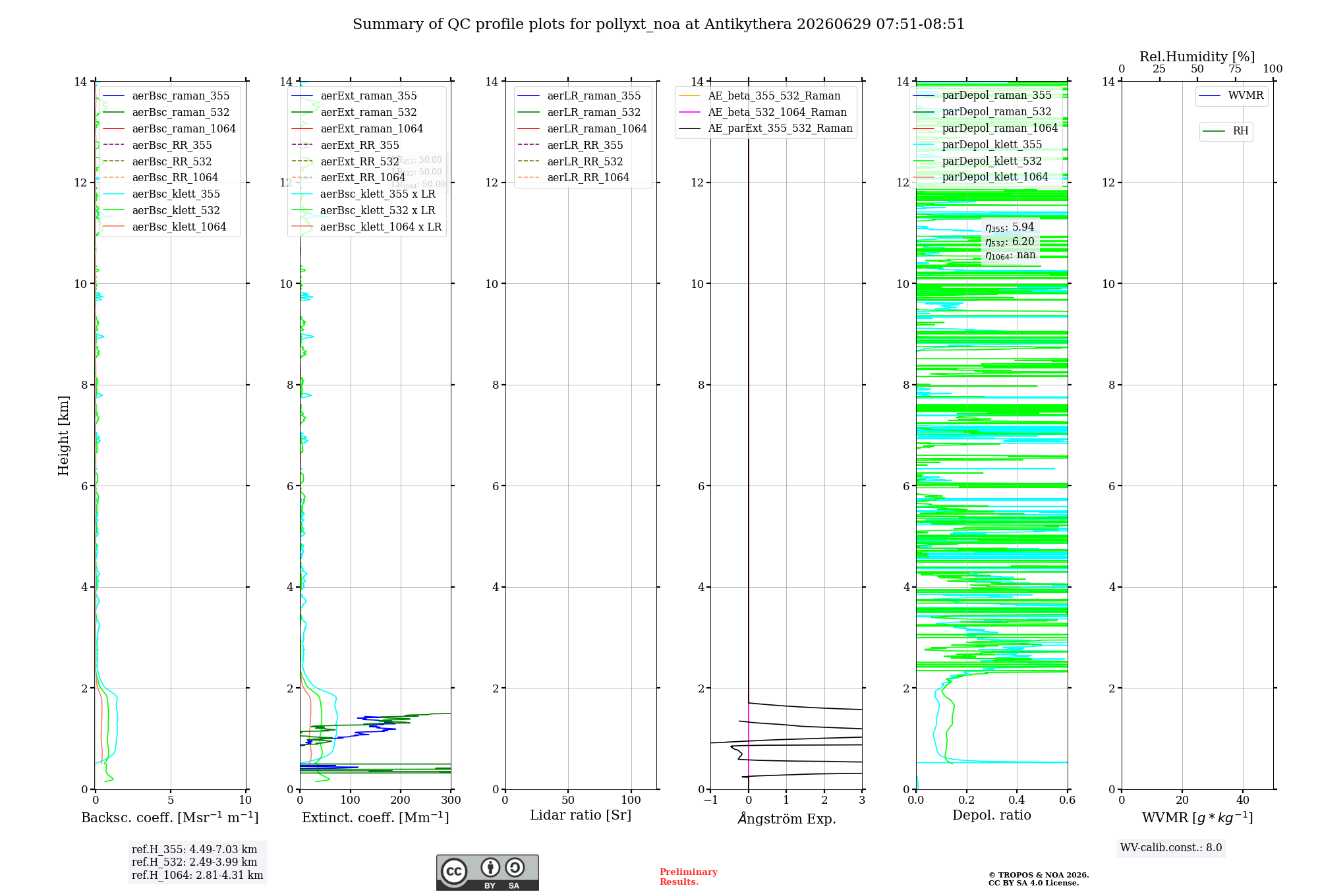Click the Backsc. coeff. axis label
Image resolution: width=1318 pixels, height=896 pixels.
click(170, 818)
